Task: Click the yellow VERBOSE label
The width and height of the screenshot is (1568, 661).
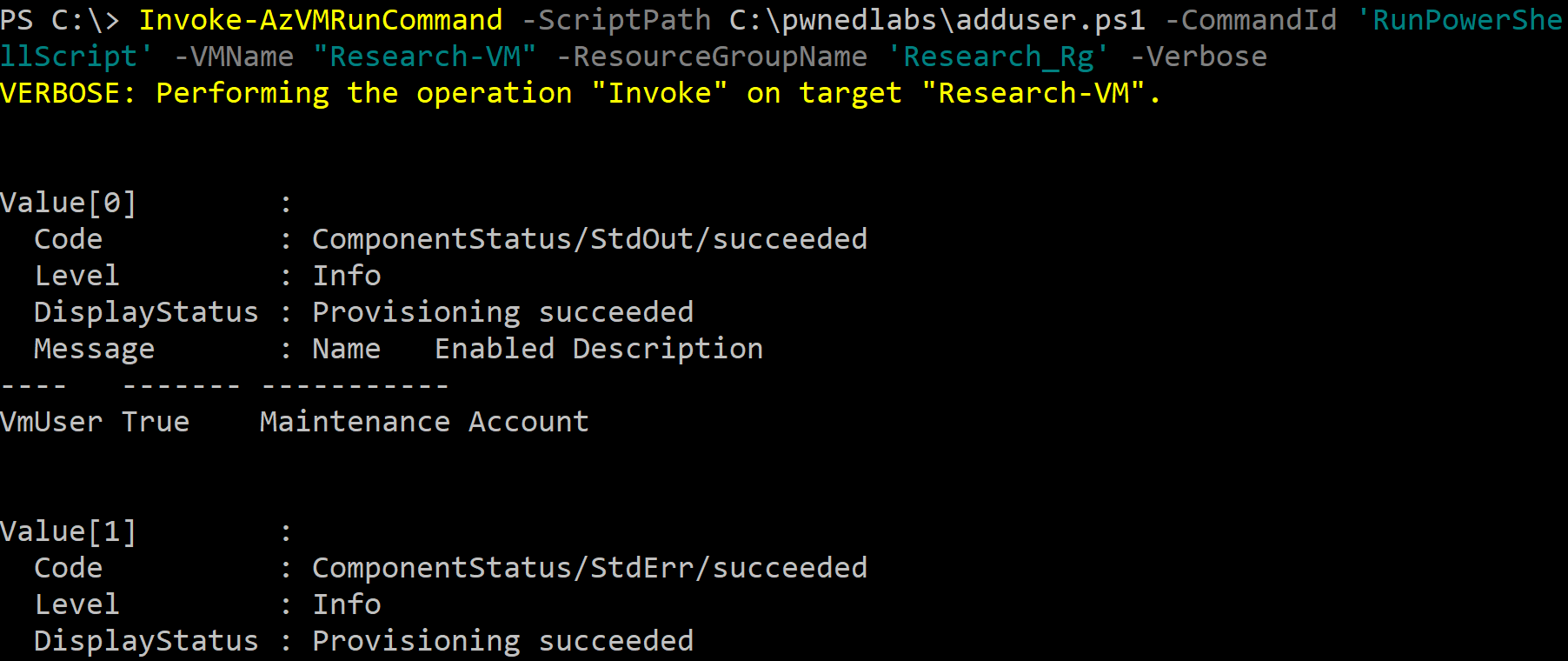Action: 68,93
